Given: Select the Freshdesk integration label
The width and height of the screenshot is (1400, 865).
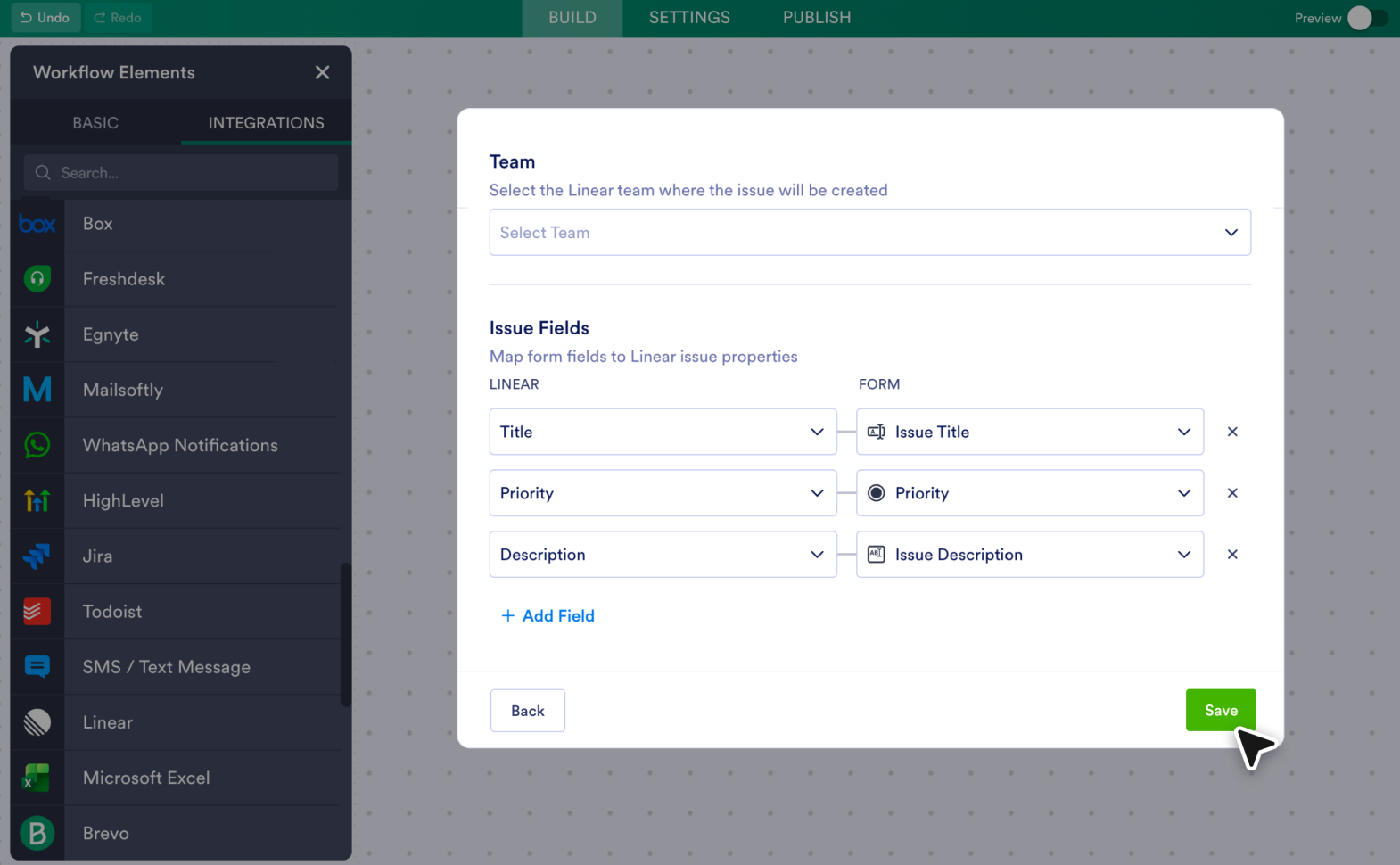Looking at the screenshot, I should pyautogui.click(x=124, y=279).
